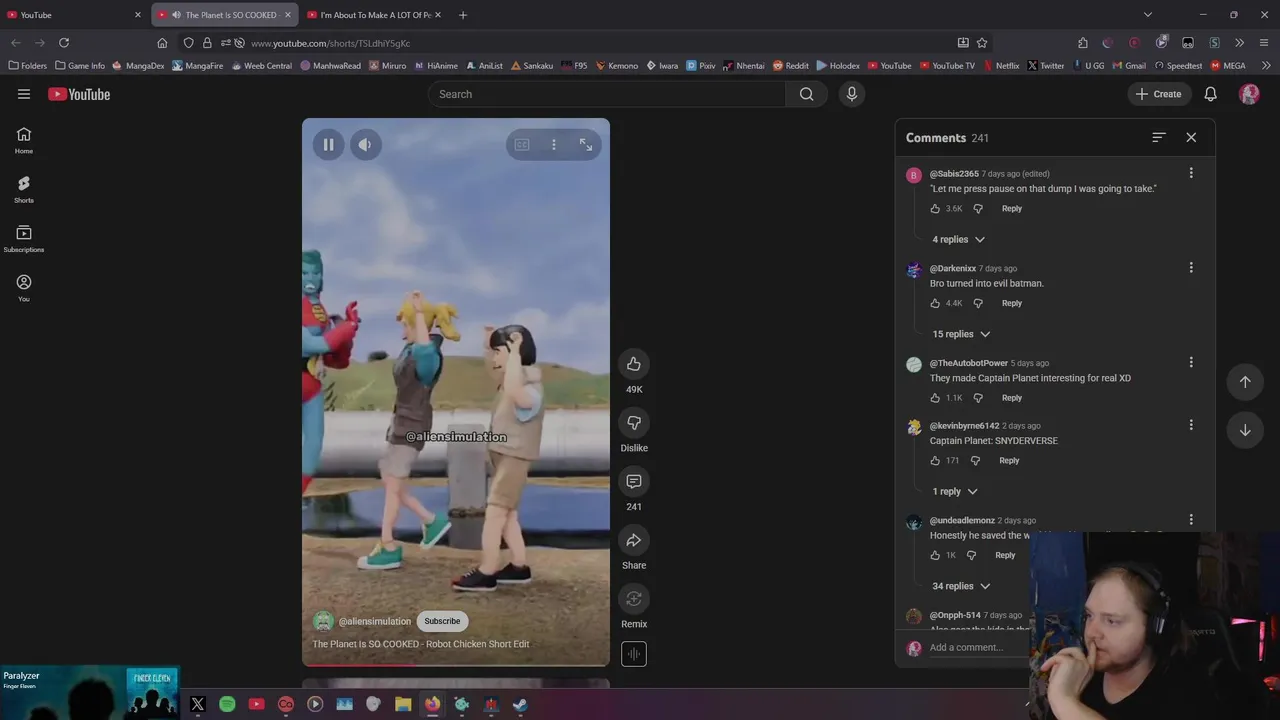
Task: Go to next Short with down arrow
Action: pyautogui.click(x=1245, y=430)
